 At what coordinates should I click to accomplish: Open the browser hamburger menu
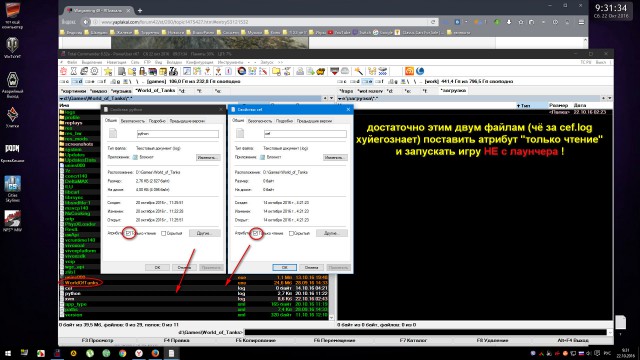581,22
